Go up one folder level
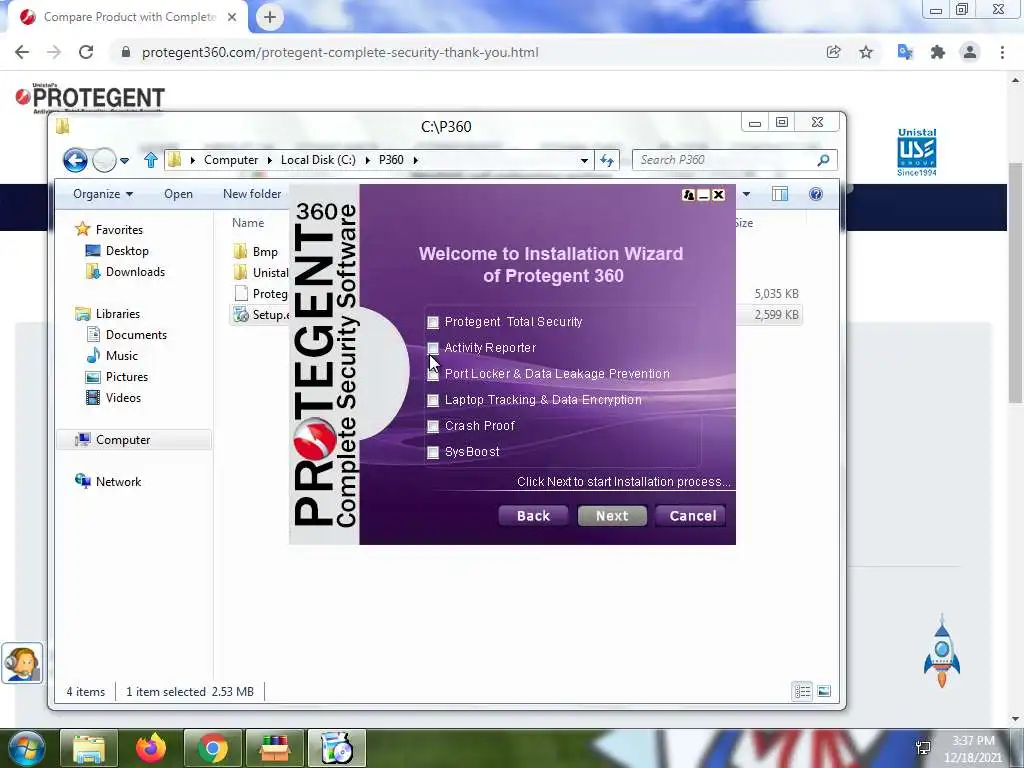 tap(151, 160)
